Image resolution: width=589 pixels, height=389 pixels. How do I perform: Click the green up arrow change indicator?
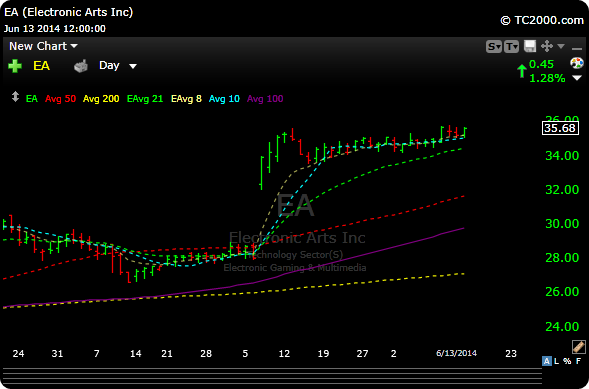click(521, 71)
